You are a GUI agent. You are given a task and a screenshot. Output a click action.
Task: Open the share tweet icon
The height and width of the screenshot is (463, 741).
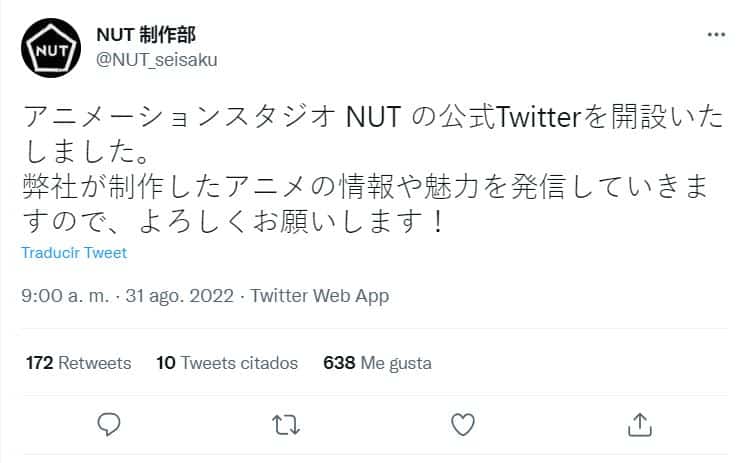tap(636, 425)
